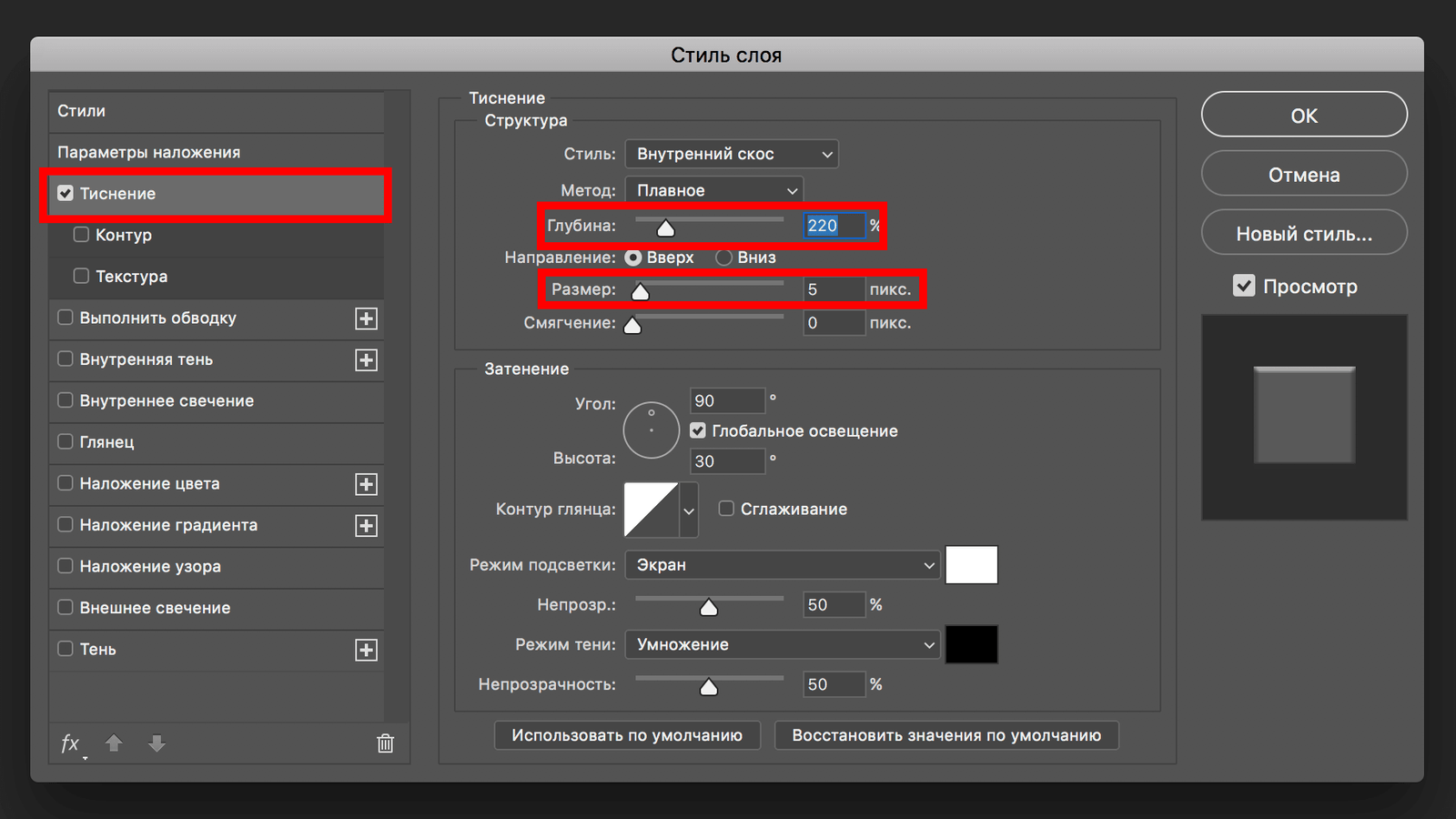Enable the Контур checkbox

[x=81, y=235]
